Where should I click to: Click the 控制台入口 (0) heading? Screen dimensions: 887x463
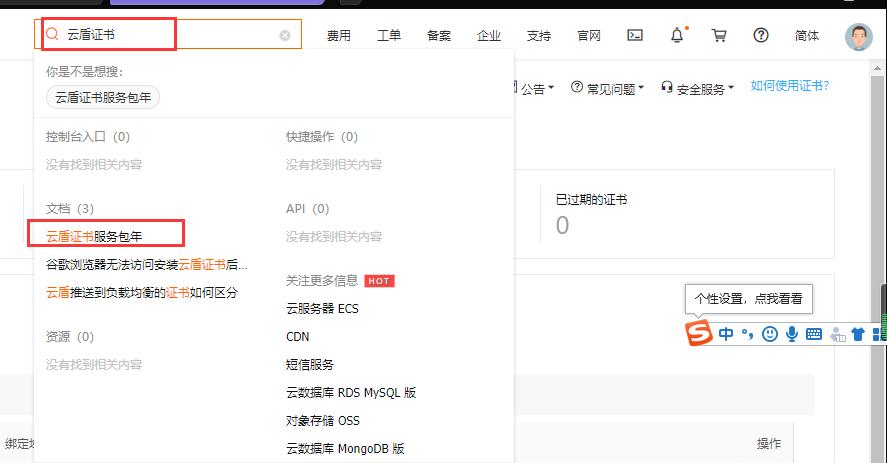[88, 137]
